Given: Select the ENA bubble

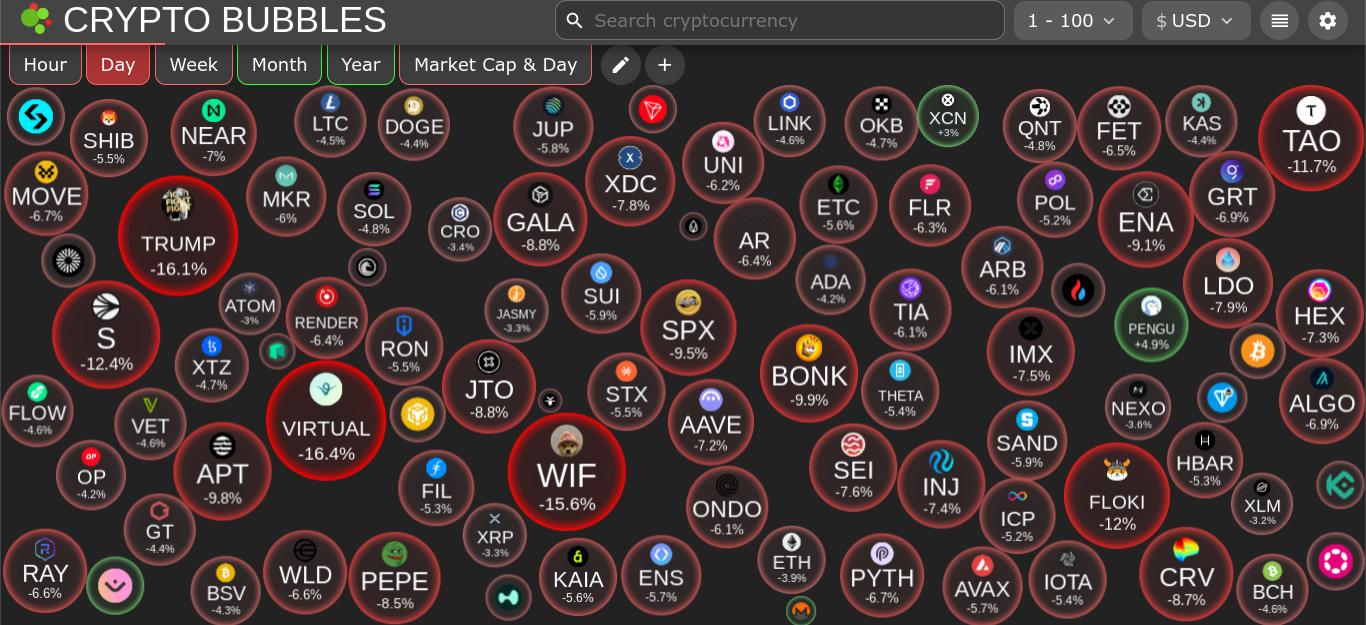Looking at the screenshot, I should point(1146,220).
